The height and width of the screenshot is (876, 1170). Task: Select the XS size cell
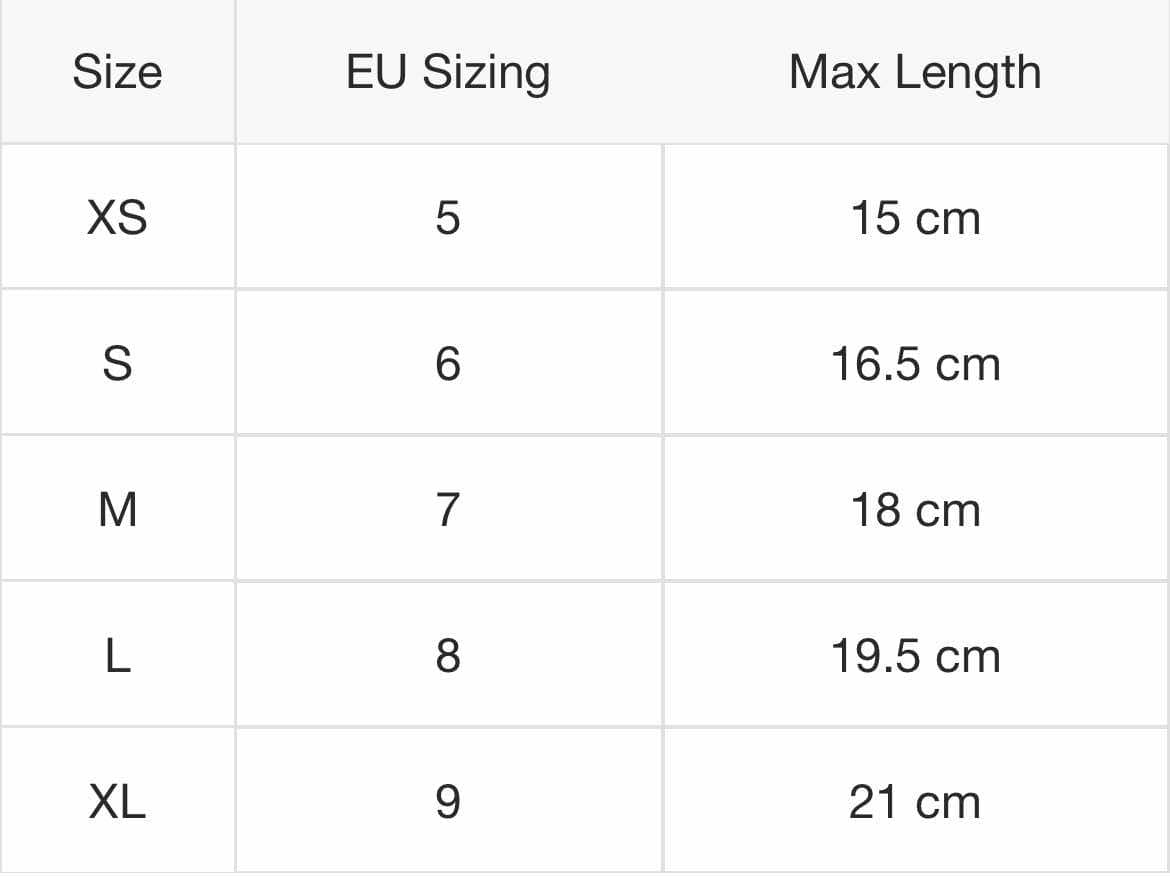(117, 216)
